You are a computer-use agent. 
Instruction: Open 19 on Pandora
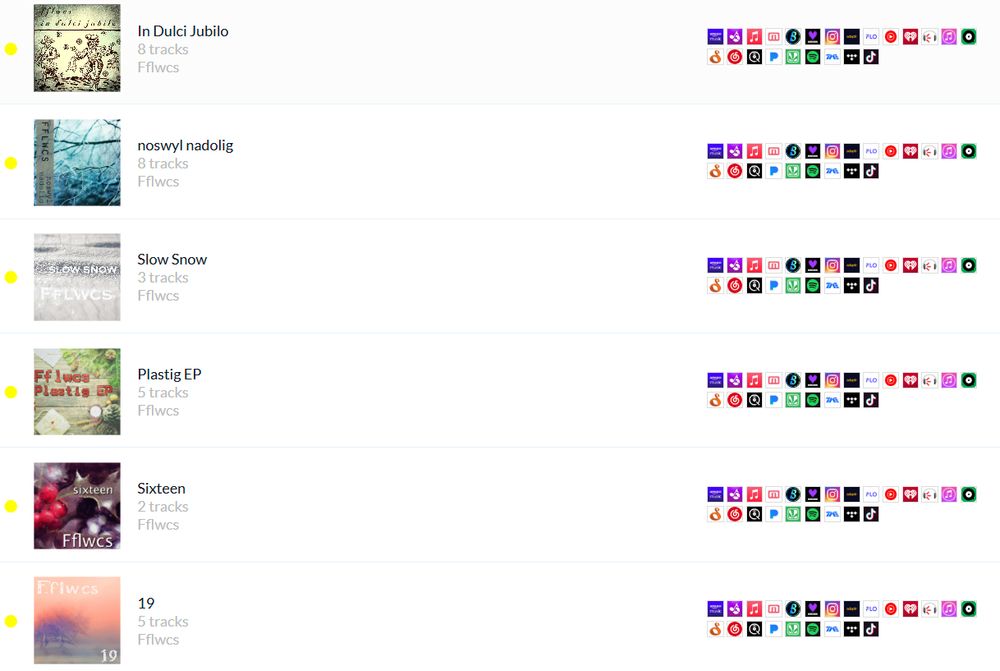coord(772,628)
